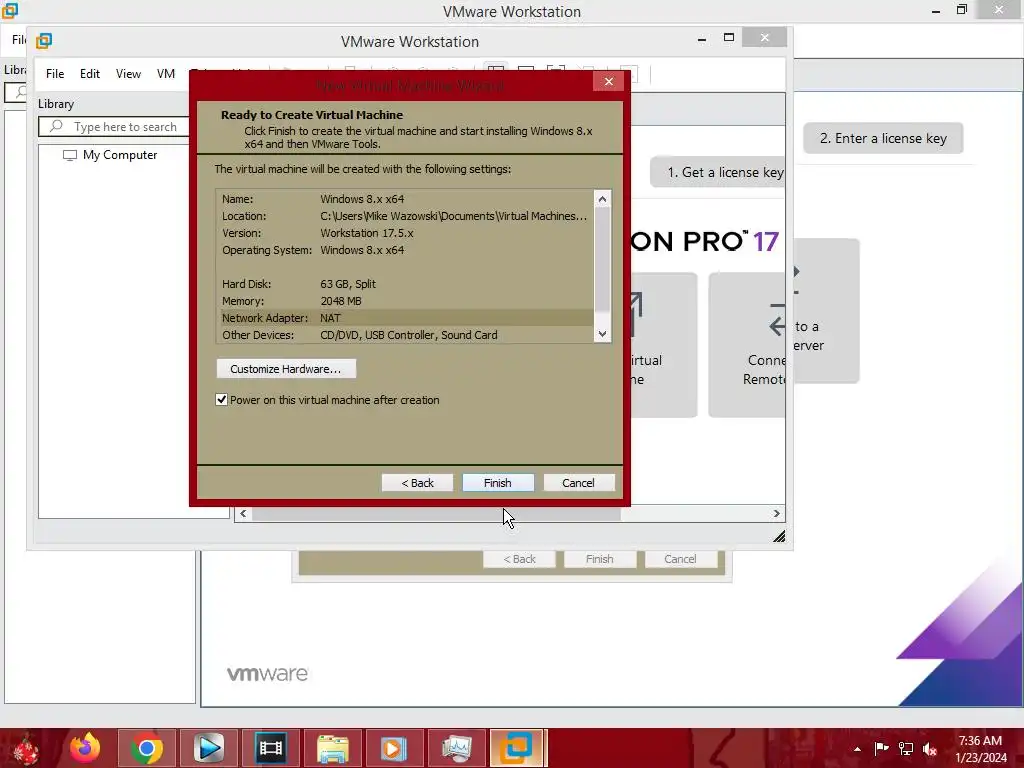Image resolution: width=1024 pixels, height=768 pixels.
Task: Open the Edit menu
Action: (90, 74)
